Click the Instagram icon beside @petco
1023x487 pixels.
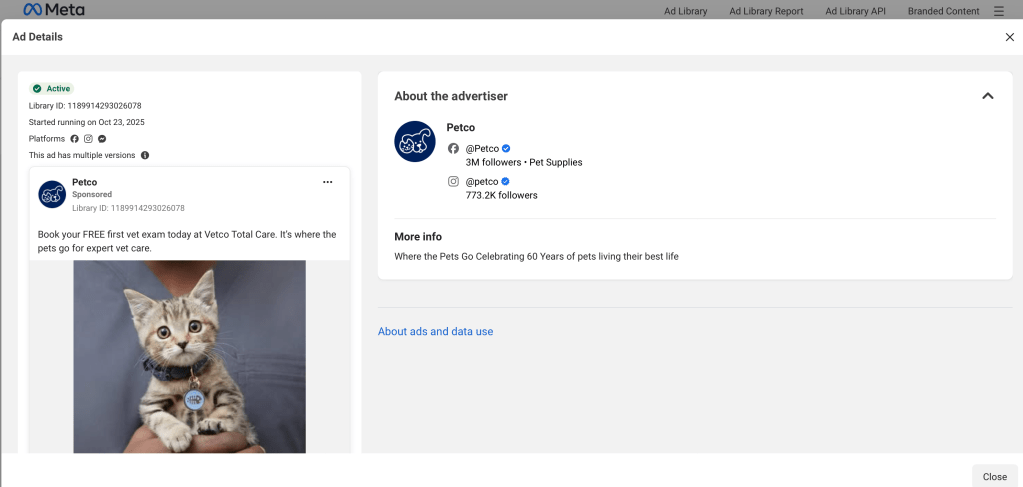[453, 182]
